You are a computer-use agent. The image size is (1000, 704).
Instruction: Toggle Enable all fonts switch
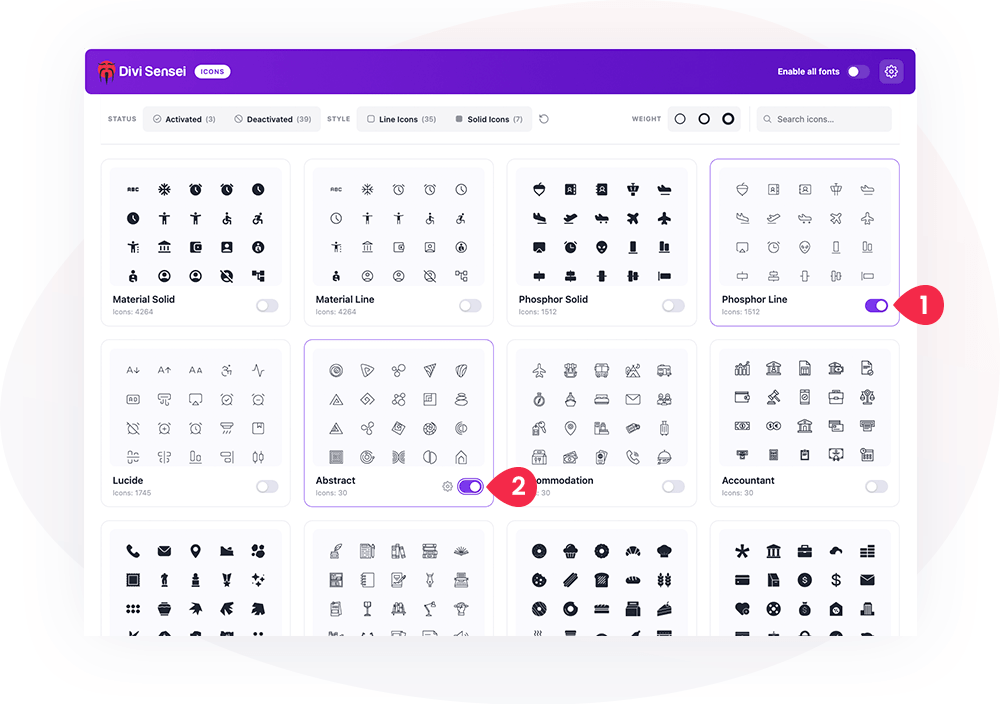858,71
